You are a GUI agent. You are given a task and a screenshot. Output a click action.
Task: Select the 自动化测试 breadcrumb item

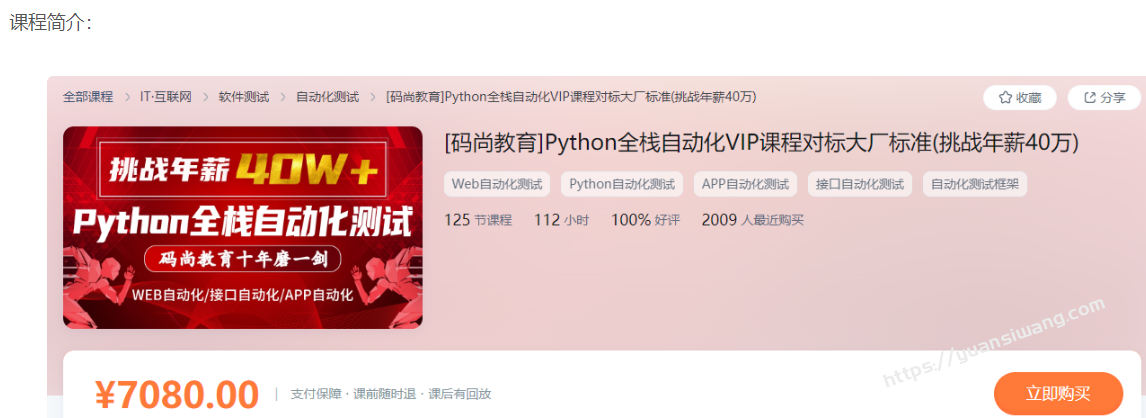coord(327,96)
